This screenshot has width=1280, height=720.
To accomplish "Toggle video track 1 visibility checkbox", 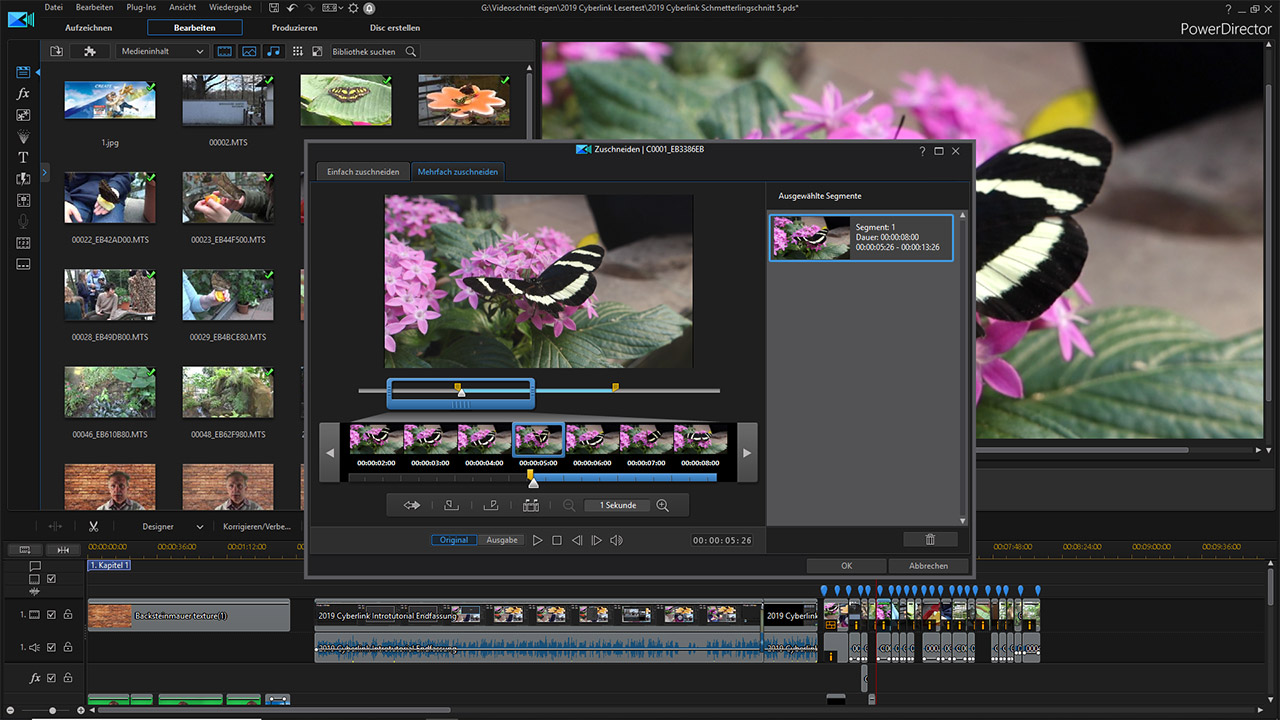I will pyautogui.click(x=52, y=614).
